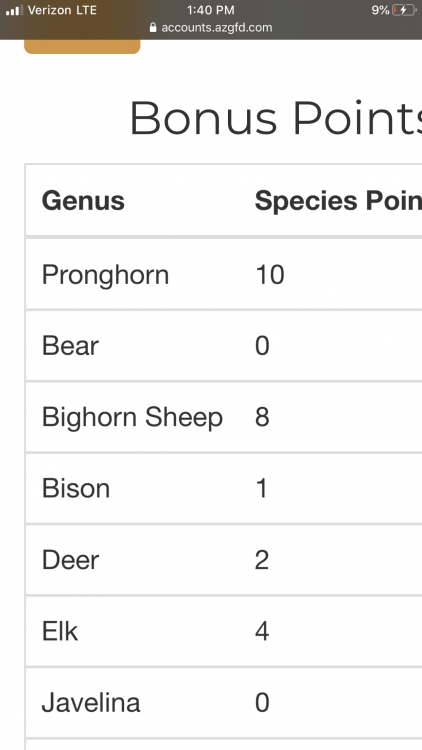Select the Deer row
Viewport: 422px width, 750px height.
[x=224, y=560]
